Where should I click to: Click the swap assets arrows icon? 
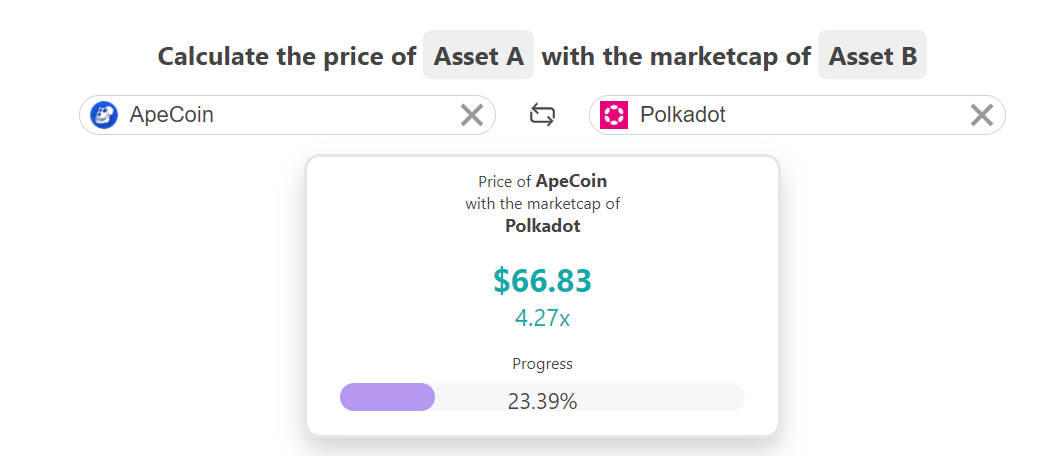click(x=542, y=115)
